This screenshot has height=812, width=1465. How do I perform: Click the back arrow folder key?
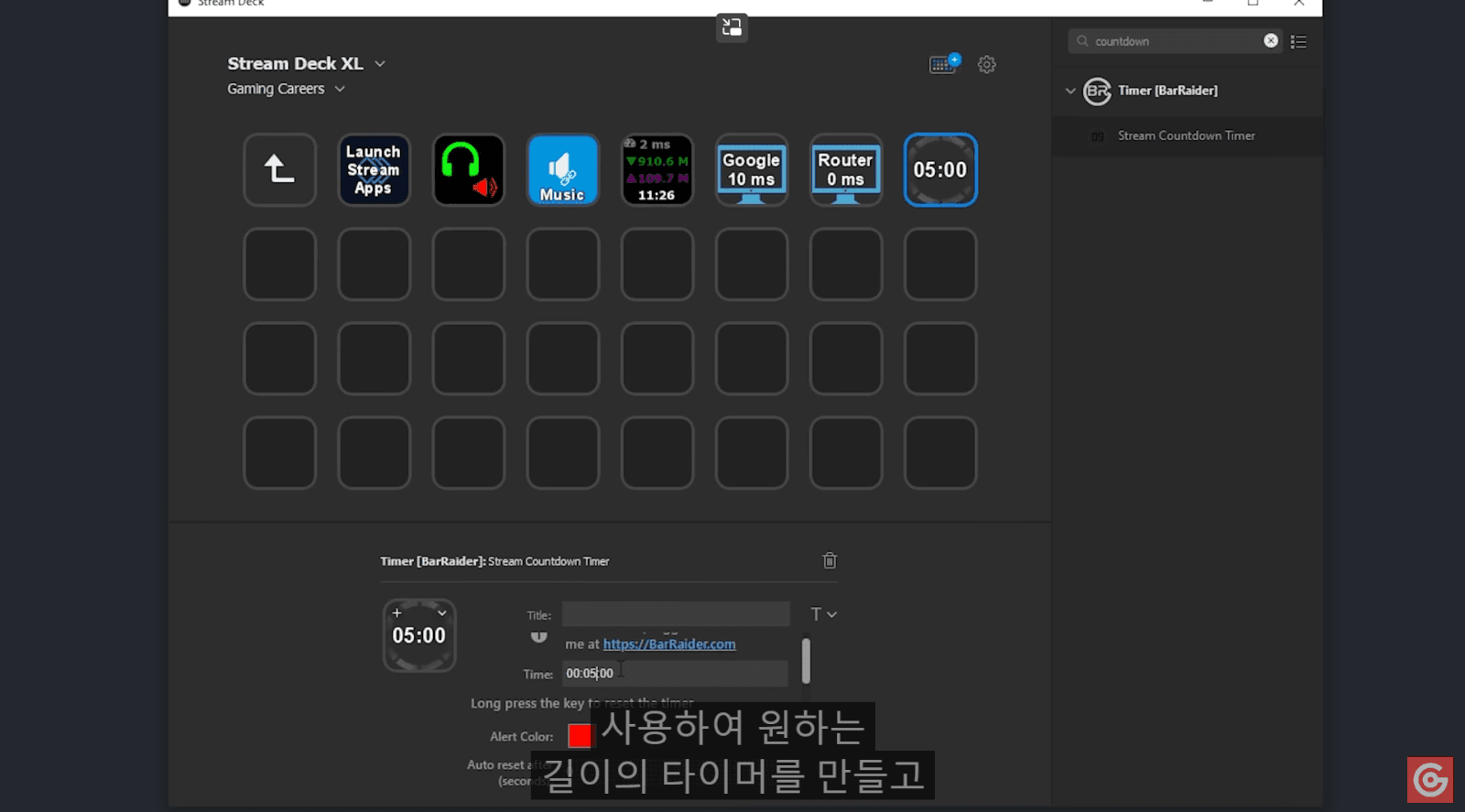[x=279, y=169]
